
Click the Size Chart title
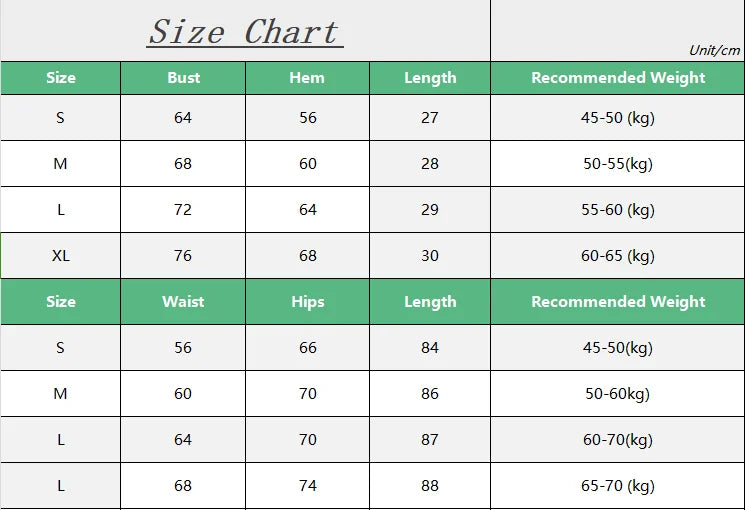point(245,32)
